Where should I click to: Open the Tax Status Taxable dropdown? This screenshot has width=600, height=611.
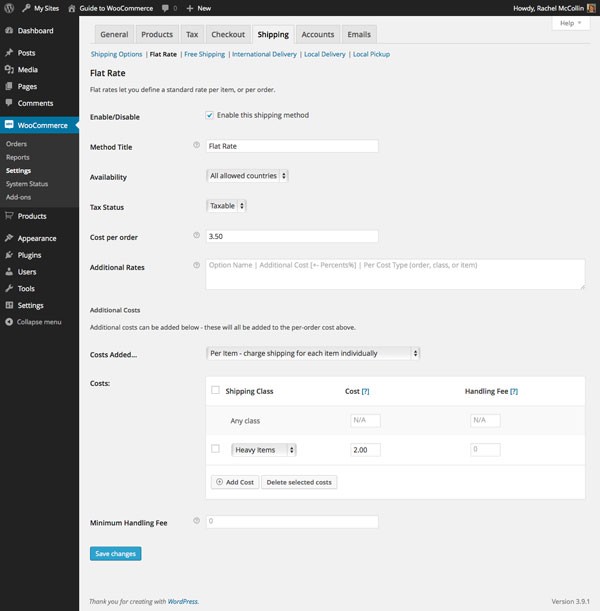click(x=226, y=206)
